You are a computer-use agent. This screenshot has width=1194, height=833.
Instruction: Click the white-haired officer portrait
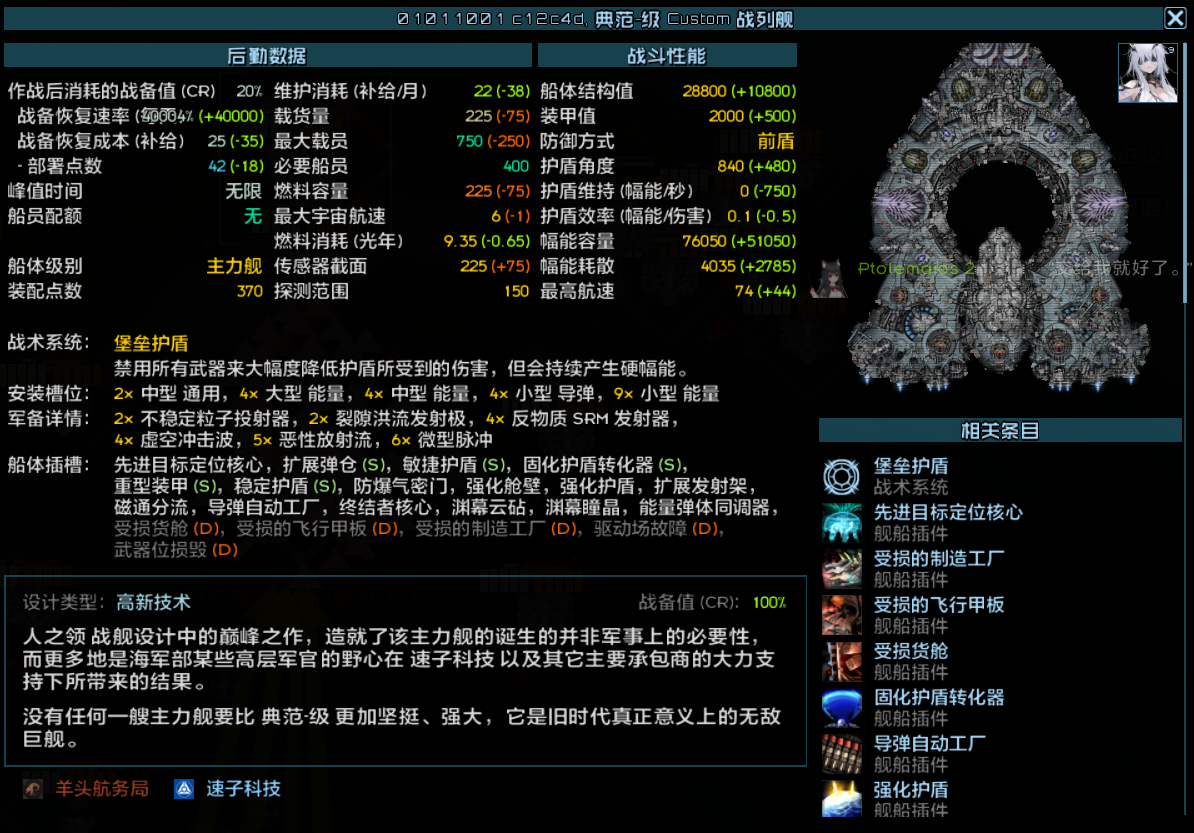(x=1147, y=73)
